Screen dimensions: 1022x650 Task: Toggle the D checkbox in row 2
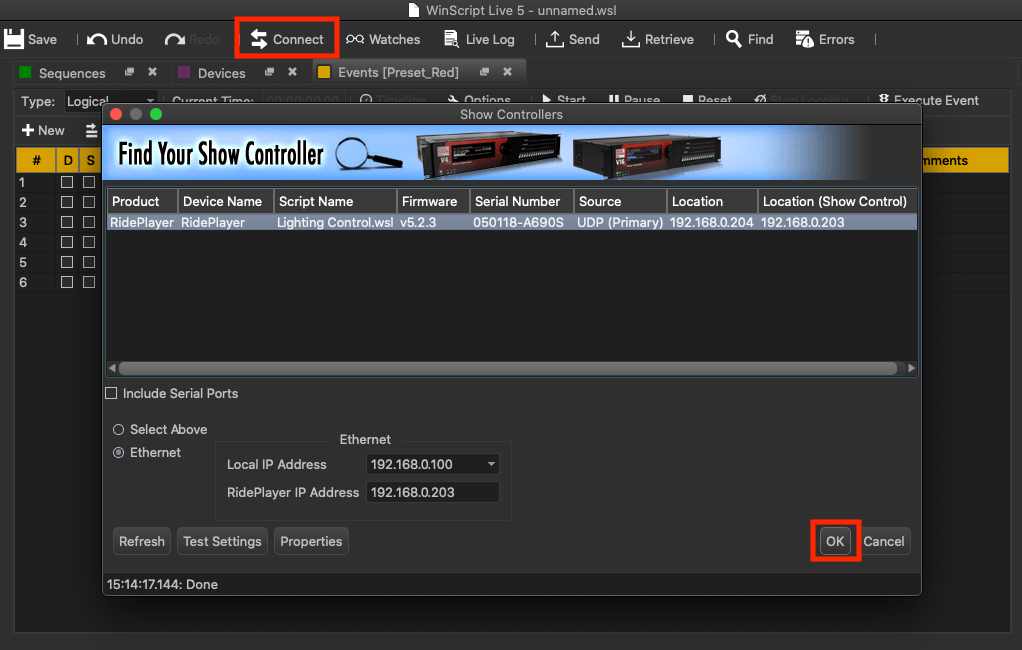(x=66, y=202)
